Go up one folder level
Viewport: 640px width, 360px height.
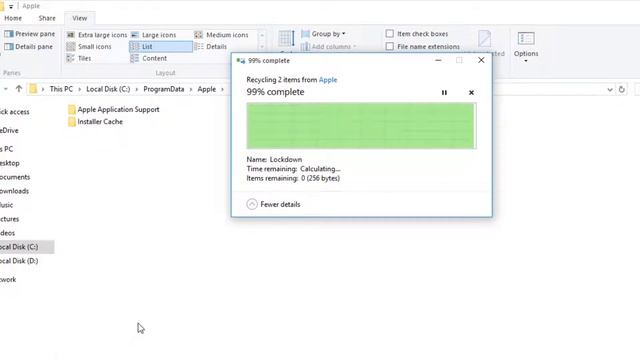(x=19, y=89)
